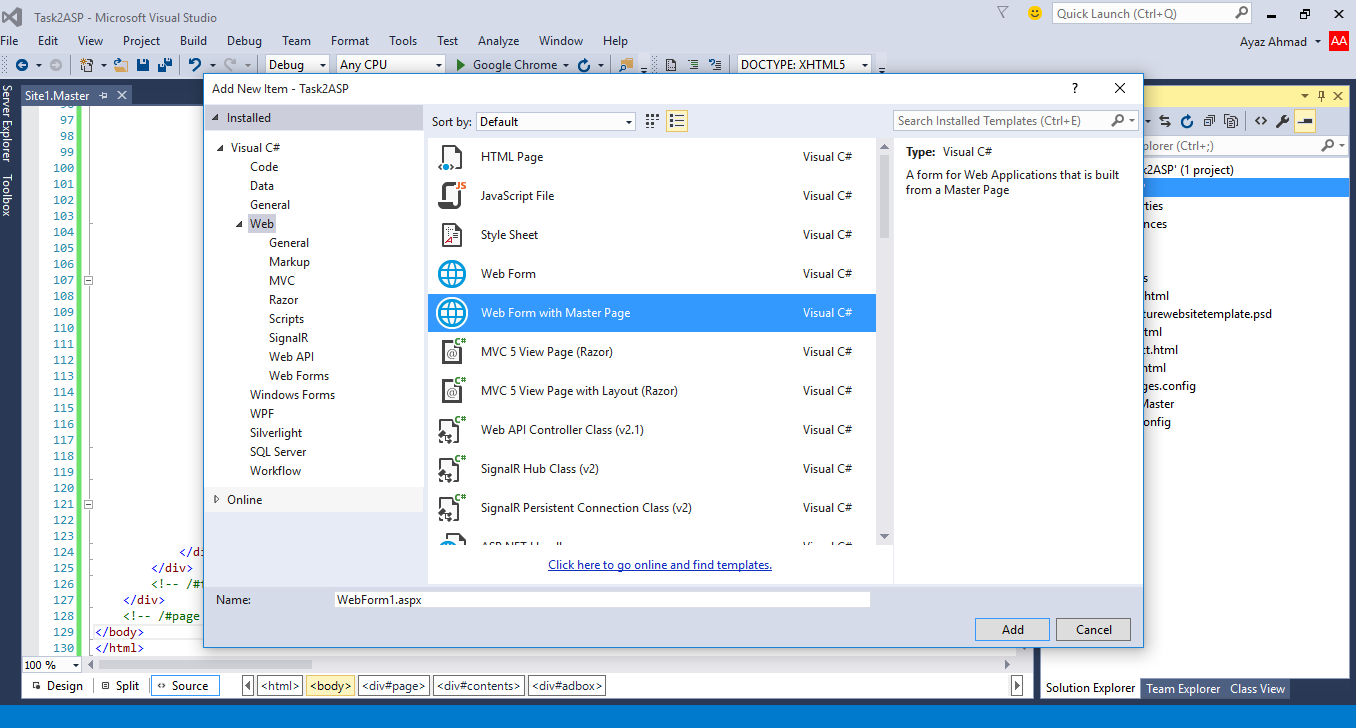Click the Add button in dialog
The height and width of the screenshot is (728, 1356).
1013,629
